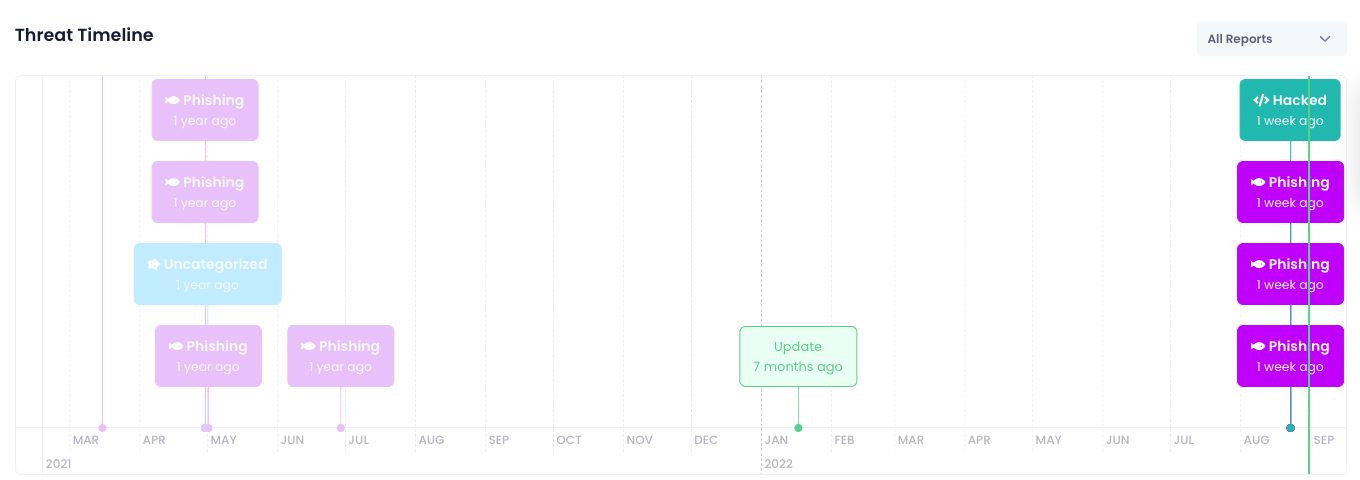This screenshot has height=480, width=1360.
Task: Click the fish icon on the bottom bright purple Phishing card
Action: (1258, 346)
